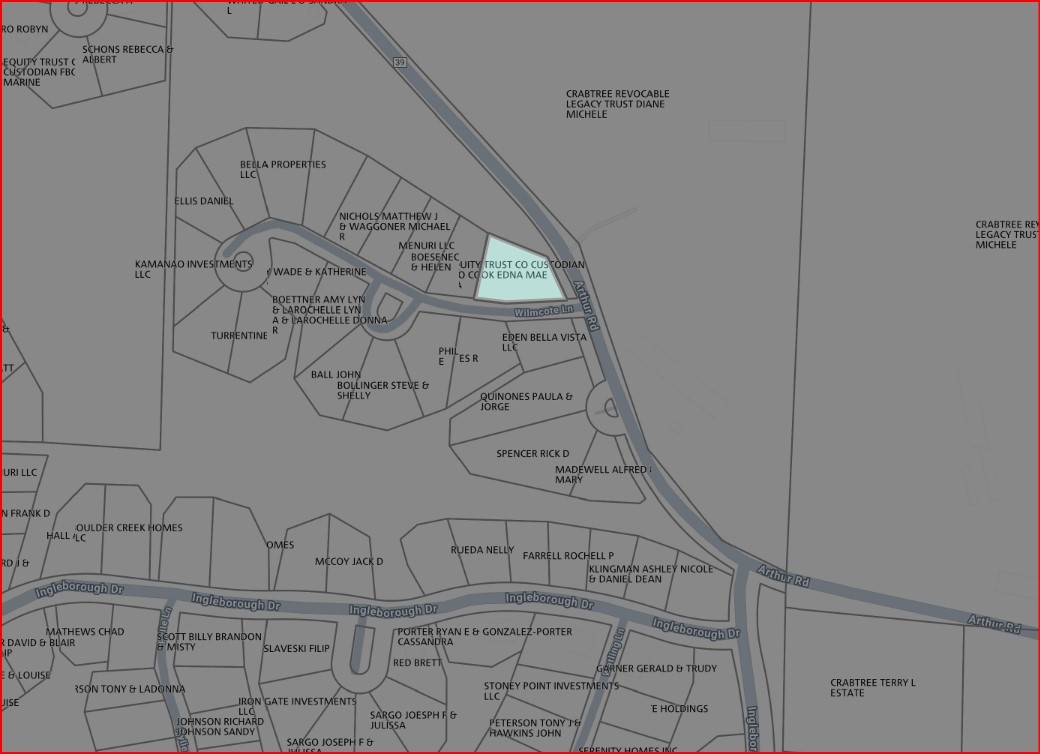Select the JOHNSON RICHARD parcel label
1040x754 pixels.
[220, 722]
